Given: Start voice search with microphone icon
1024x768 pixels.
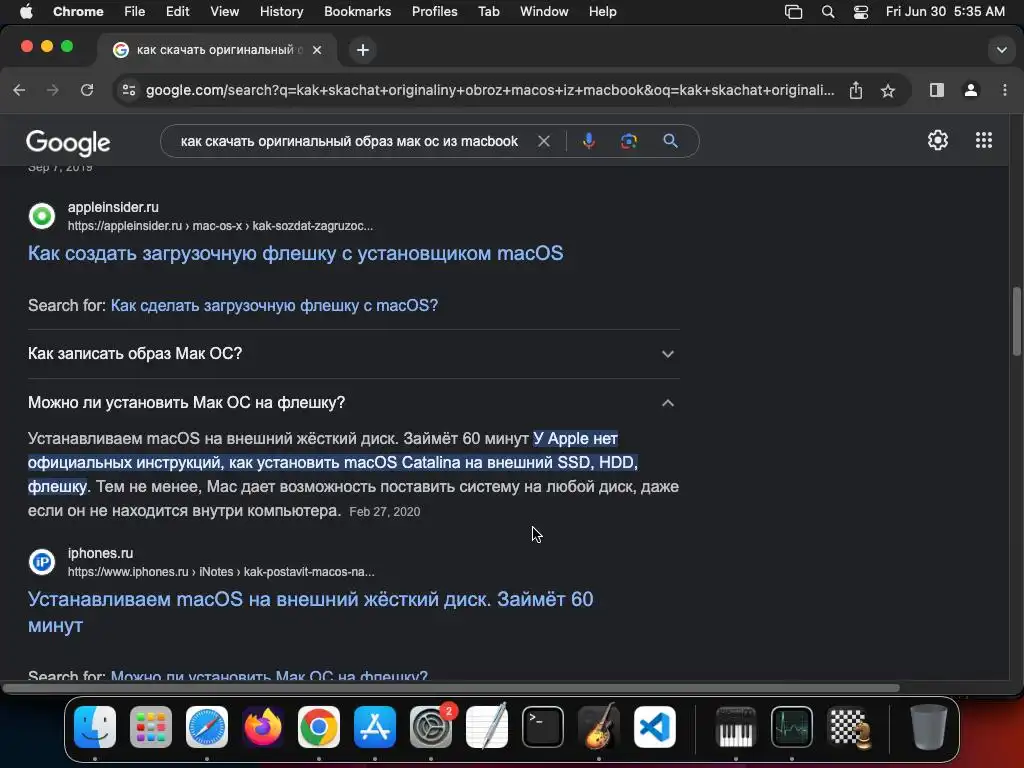Looking at the screenshot, I should click(588, 141).
